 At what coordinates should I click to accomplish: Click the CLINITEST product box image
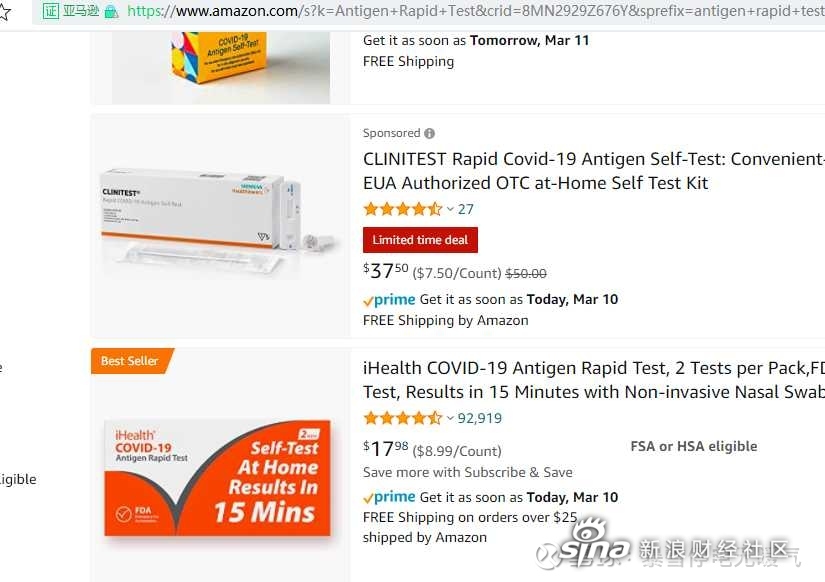[217, 222]
